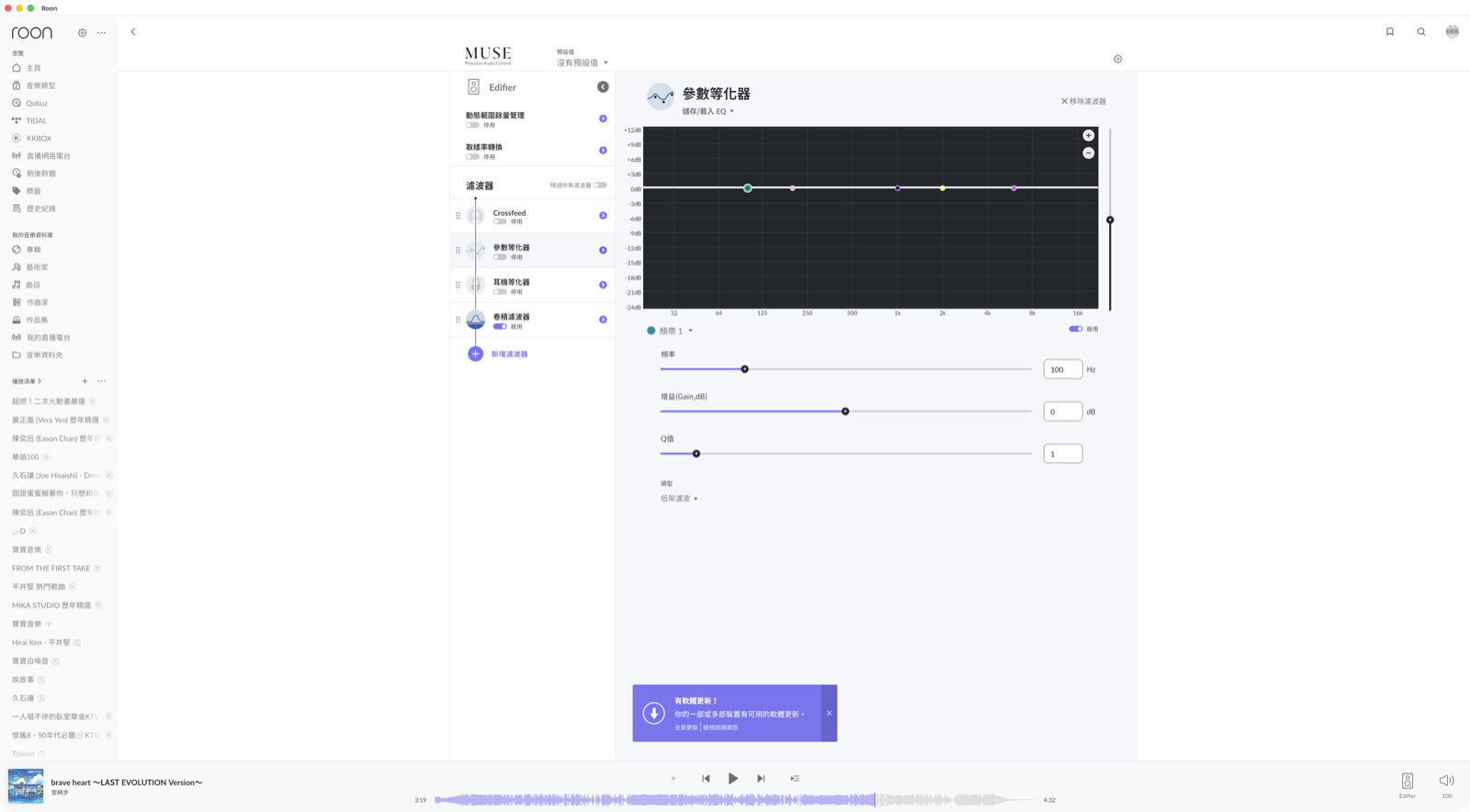Open Qobuz in sidebar

coord(37,103)
